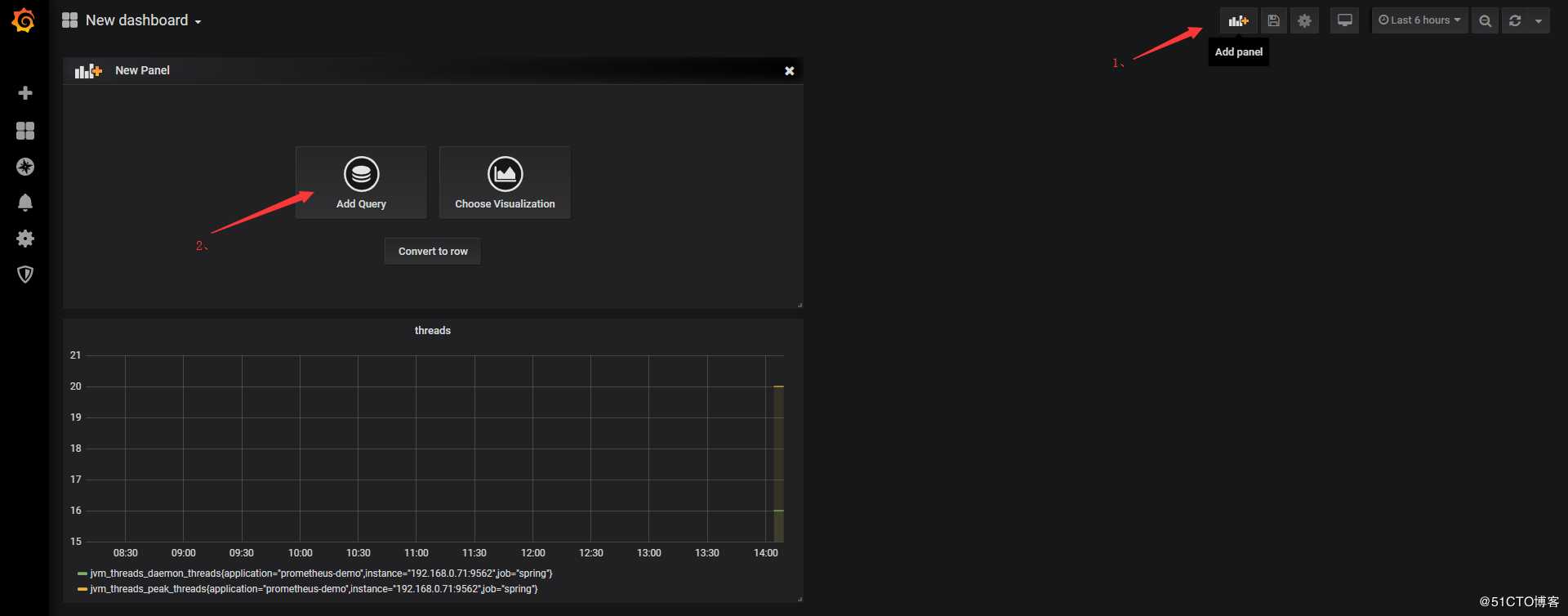Save the dashboard with the disk icon
Viewport: 1568px width, 616px height.
pyautogui.click(x=1273, y=20)
